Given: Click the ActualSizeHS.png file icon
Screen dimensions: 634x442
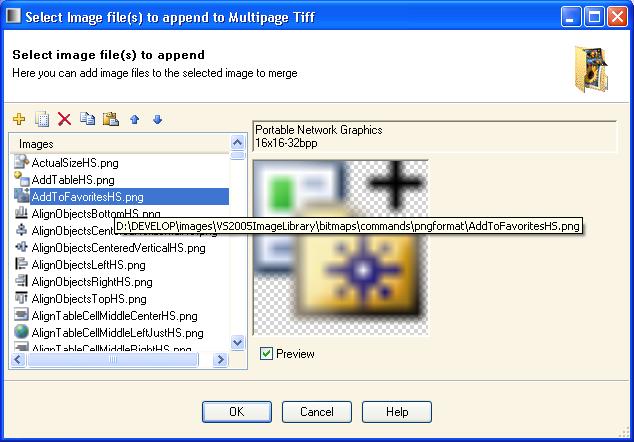Looking at the screenshot, I should point(21,162).
